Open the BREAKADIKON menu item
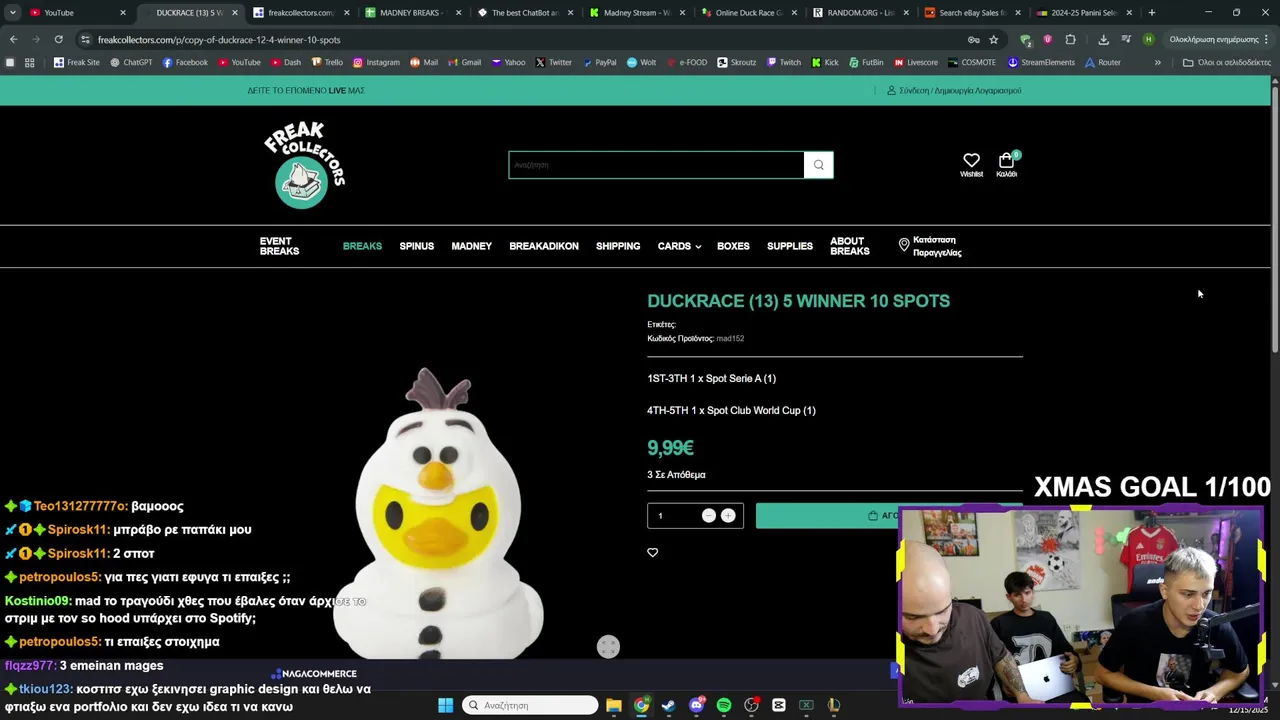1280x720 pixels. [x=543, y=246]
